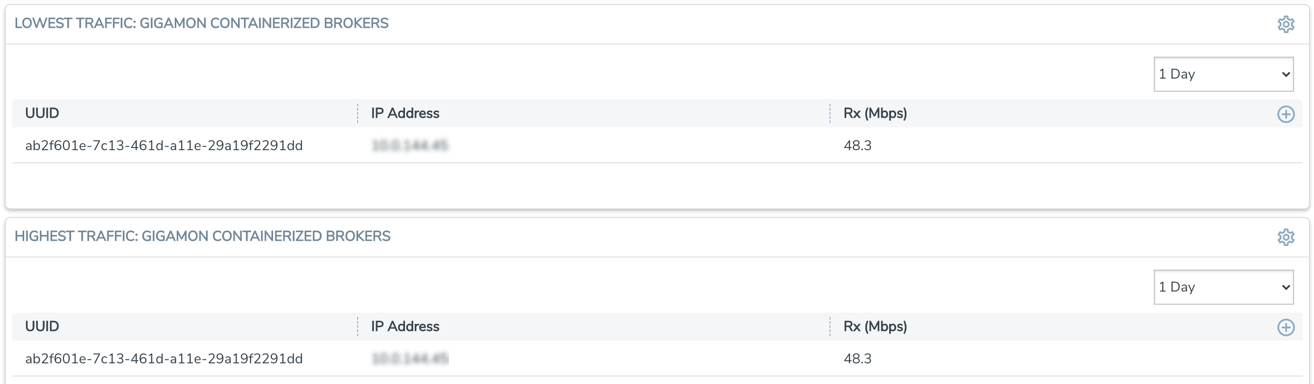Sort by UUID column in Lowest Traffic table
The image size is (1314, 384).
pyautogui.click(x=42, y=113)
